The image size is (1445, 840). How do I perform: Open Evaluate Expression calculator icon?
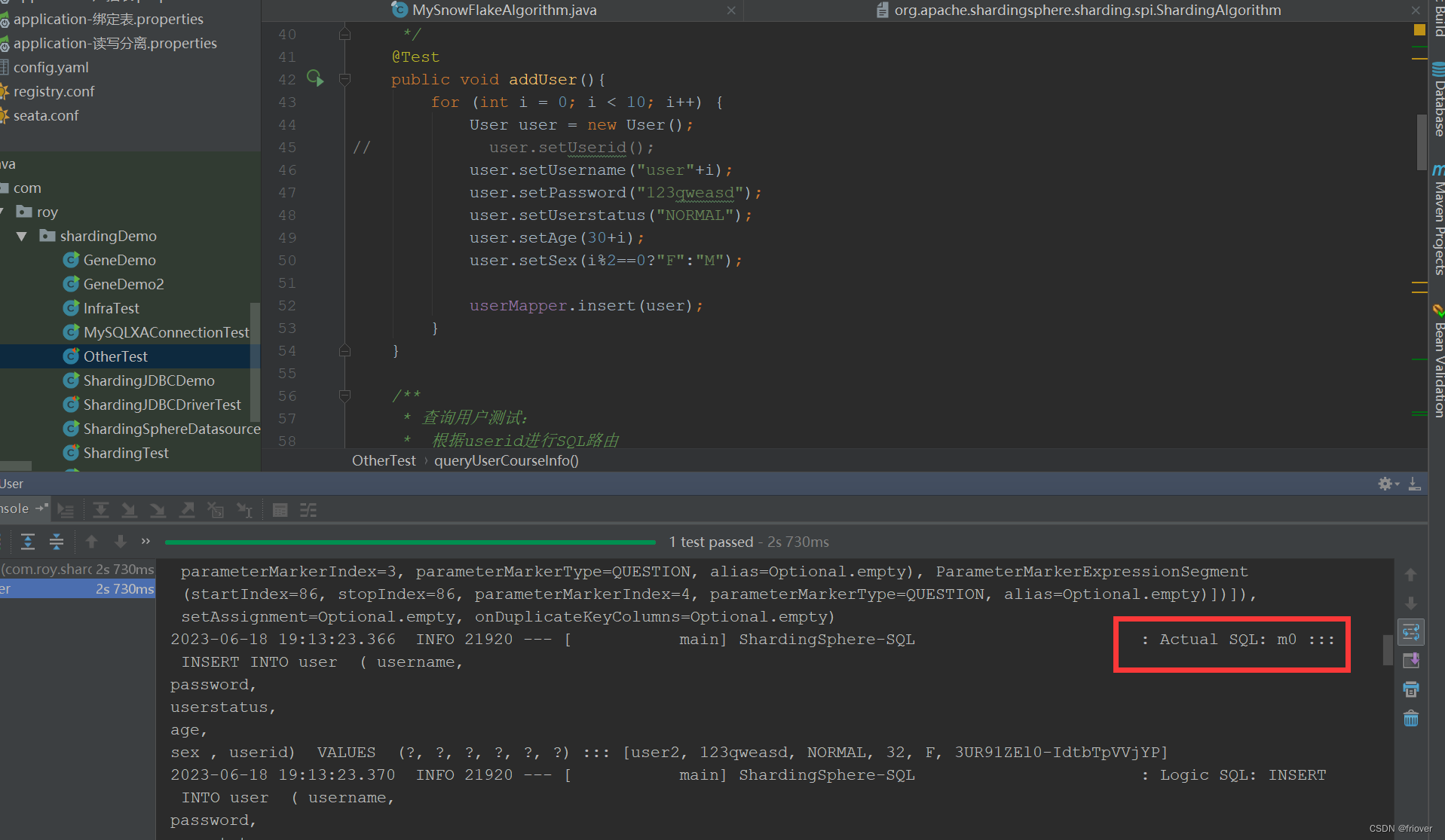(280, 511)
